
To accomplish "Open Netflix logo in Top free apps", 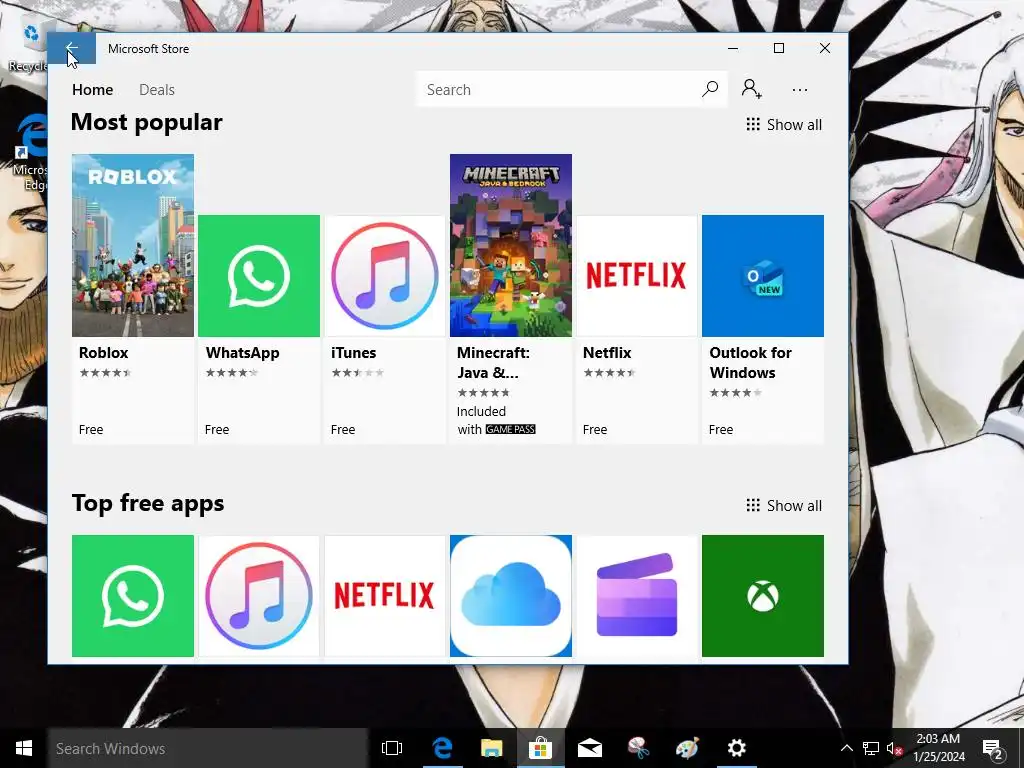I will click(385, 596).
